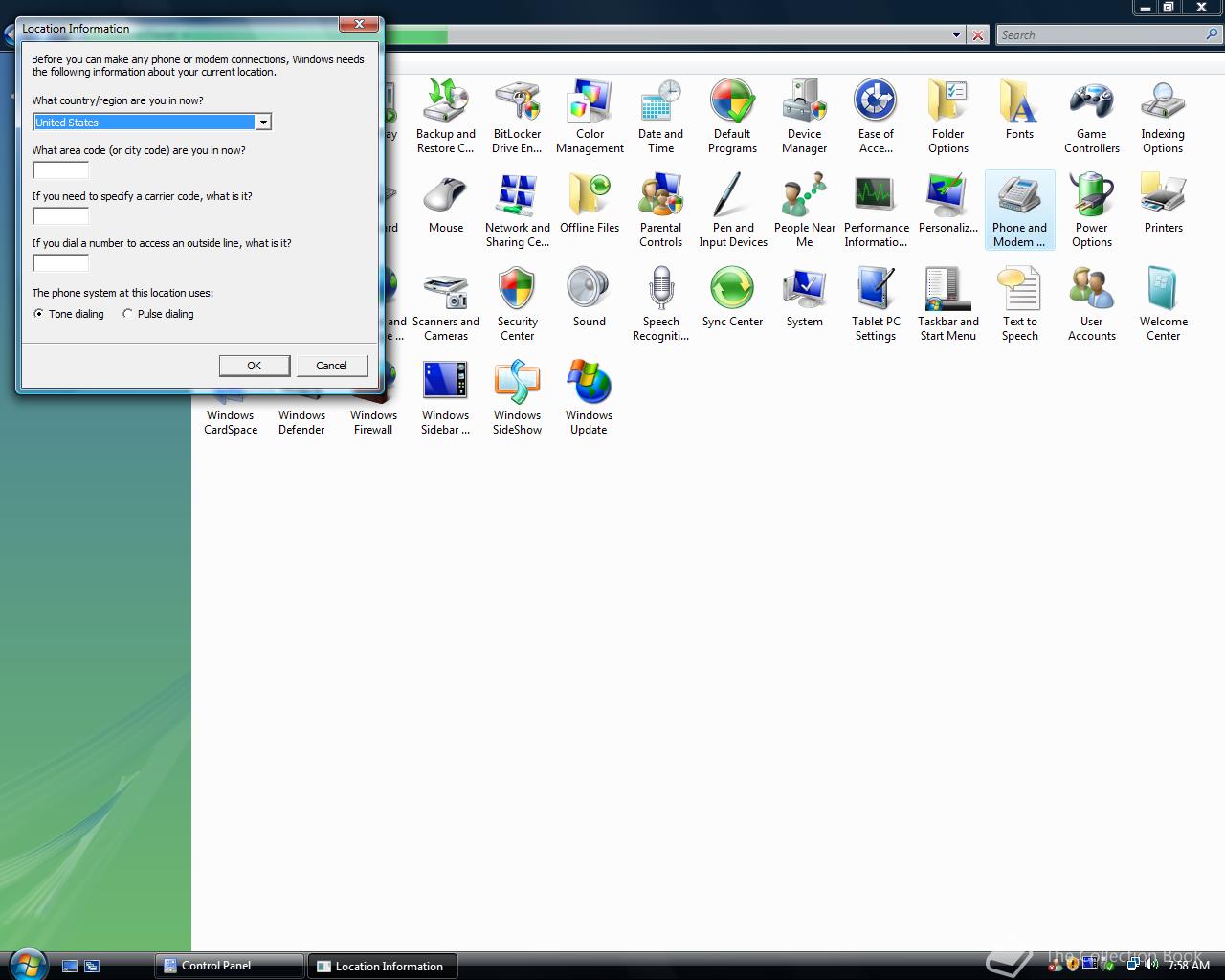This screenshot has width=1225, height=980.
Task: Open Sync Center
Action: (732, 298)
